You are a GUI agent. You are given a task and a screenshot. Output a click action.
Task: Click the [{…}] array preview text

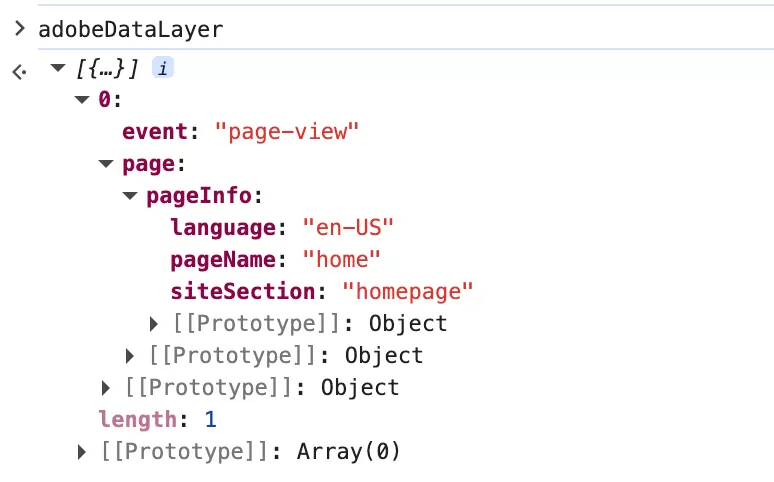(107, 68)
